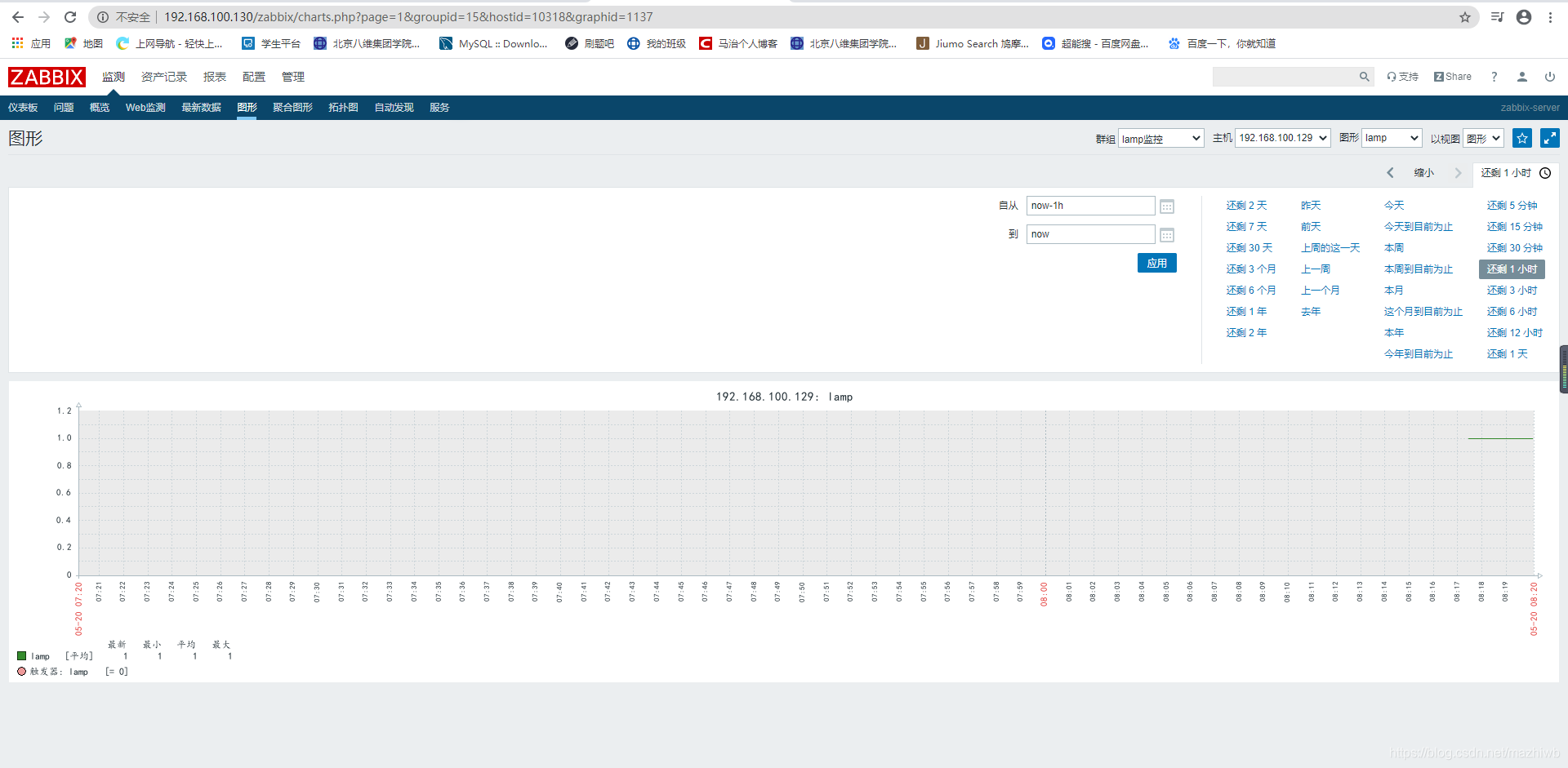Reload the page with the refresh icon
The width and height of the screenshot is (1568, 768).
tap(70, 17)
